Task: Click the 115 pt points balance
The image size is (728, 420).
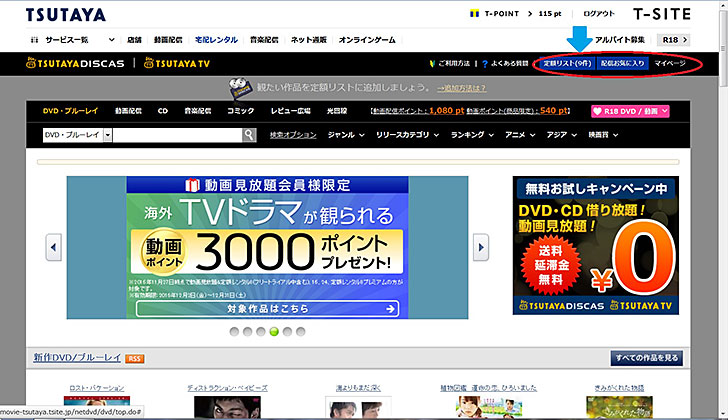Action: (x=550, y=14)
